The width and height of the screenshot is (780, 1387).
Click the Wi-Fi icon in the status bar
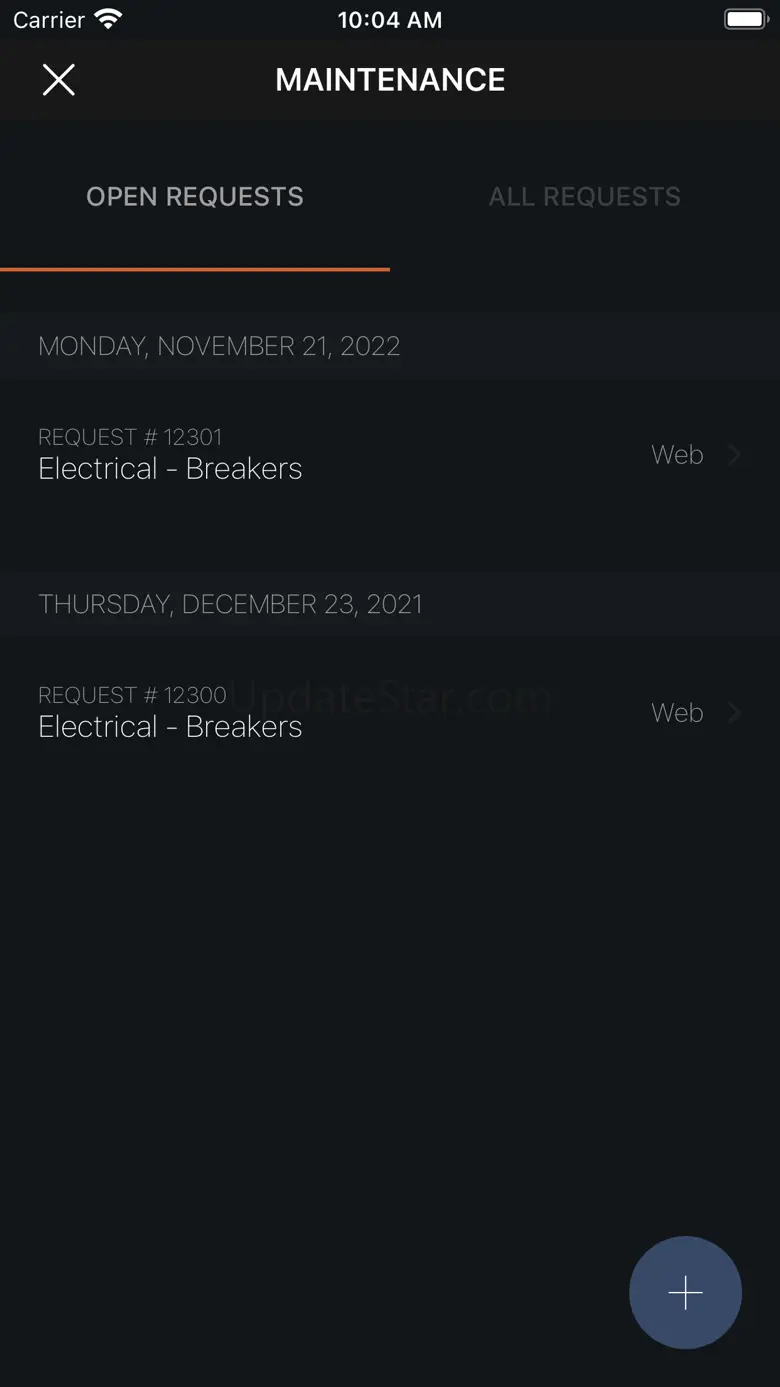click(107, 19)
